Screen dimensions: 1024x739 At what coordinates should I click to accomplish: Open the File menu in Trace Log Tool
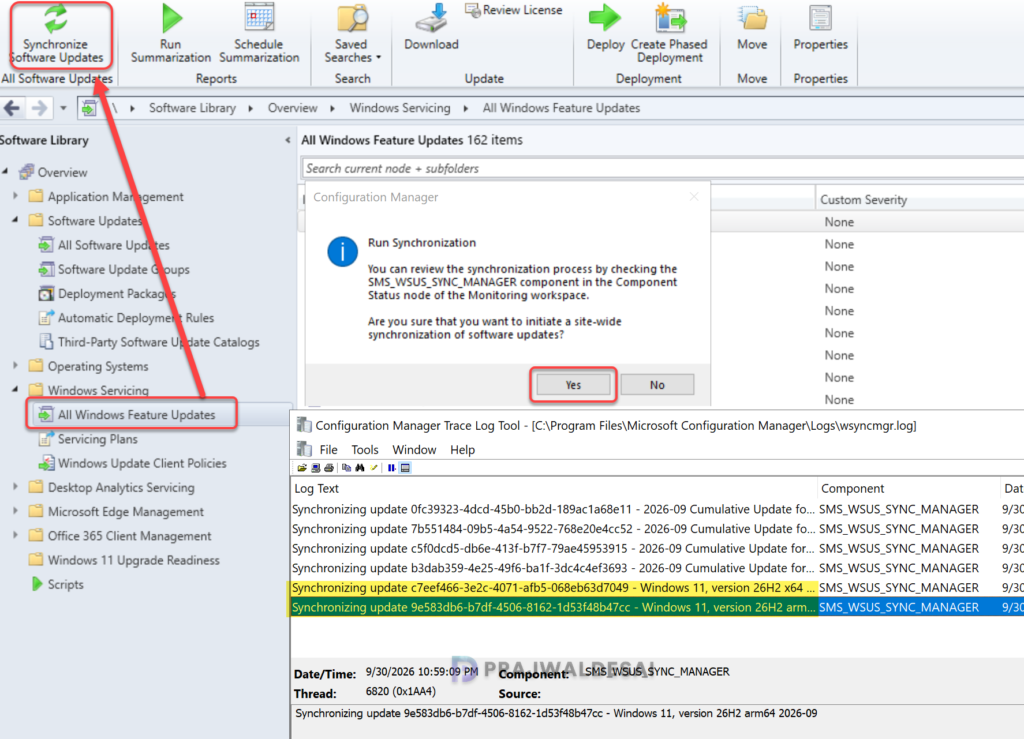click(x=328, y=450)
